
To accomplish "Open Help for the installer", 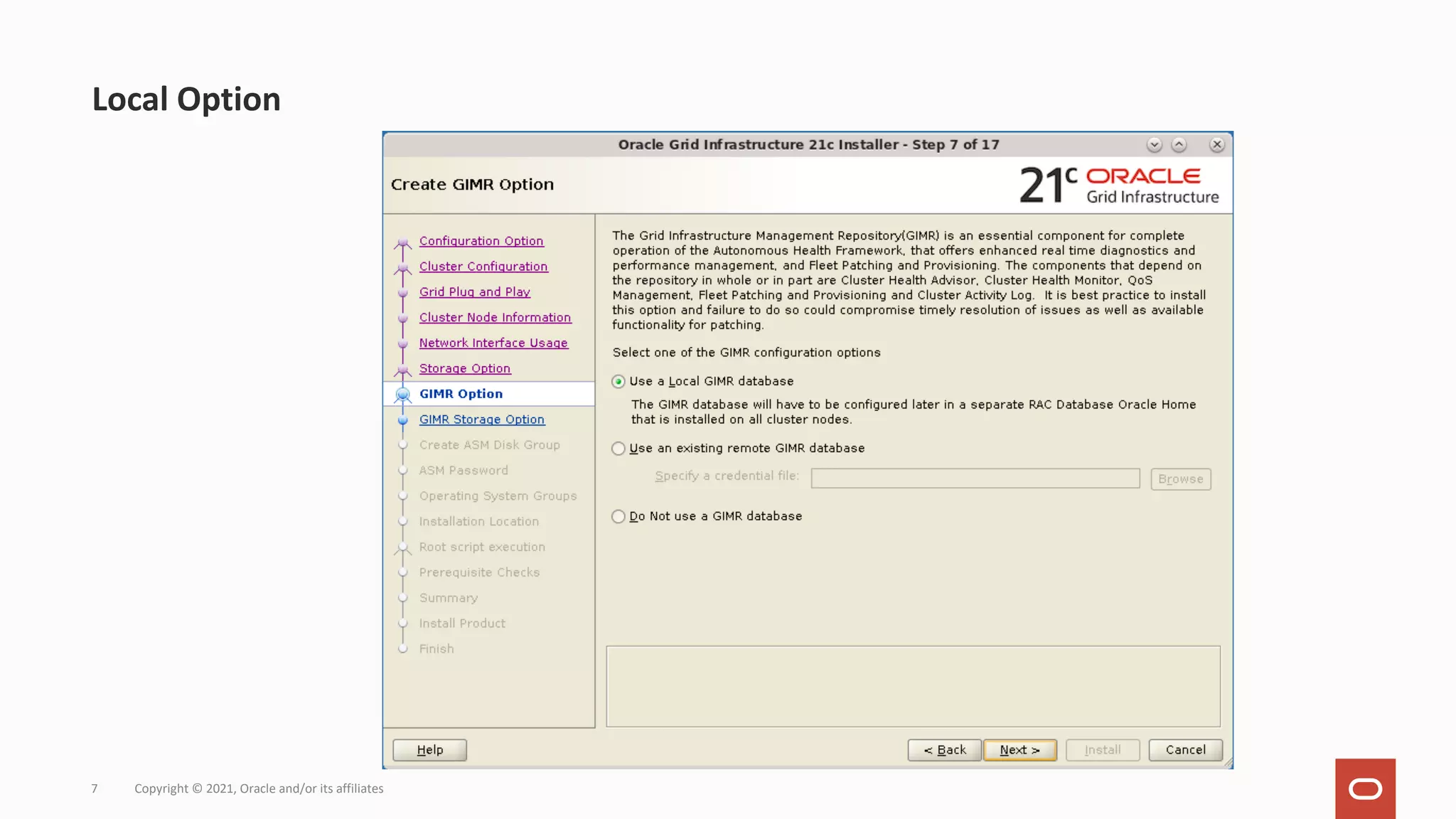I will tap(429, 750).
